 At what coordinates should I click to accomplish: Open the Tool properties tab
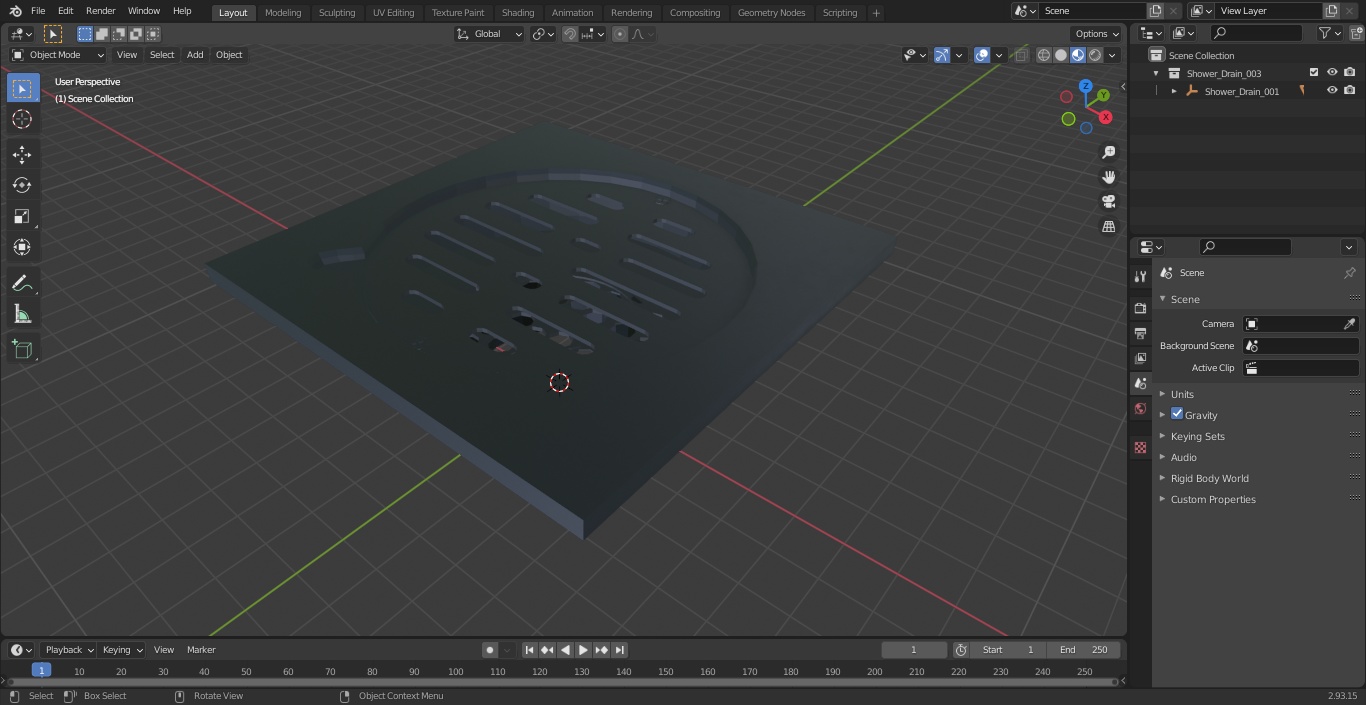(1140, 276)
